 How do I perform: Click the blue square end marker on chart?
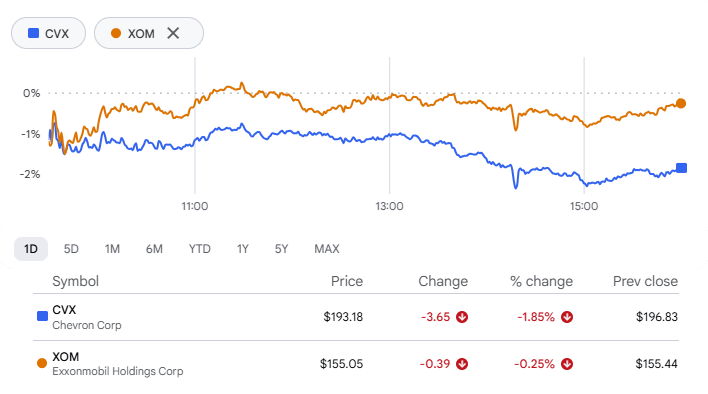tap(681, 168)
